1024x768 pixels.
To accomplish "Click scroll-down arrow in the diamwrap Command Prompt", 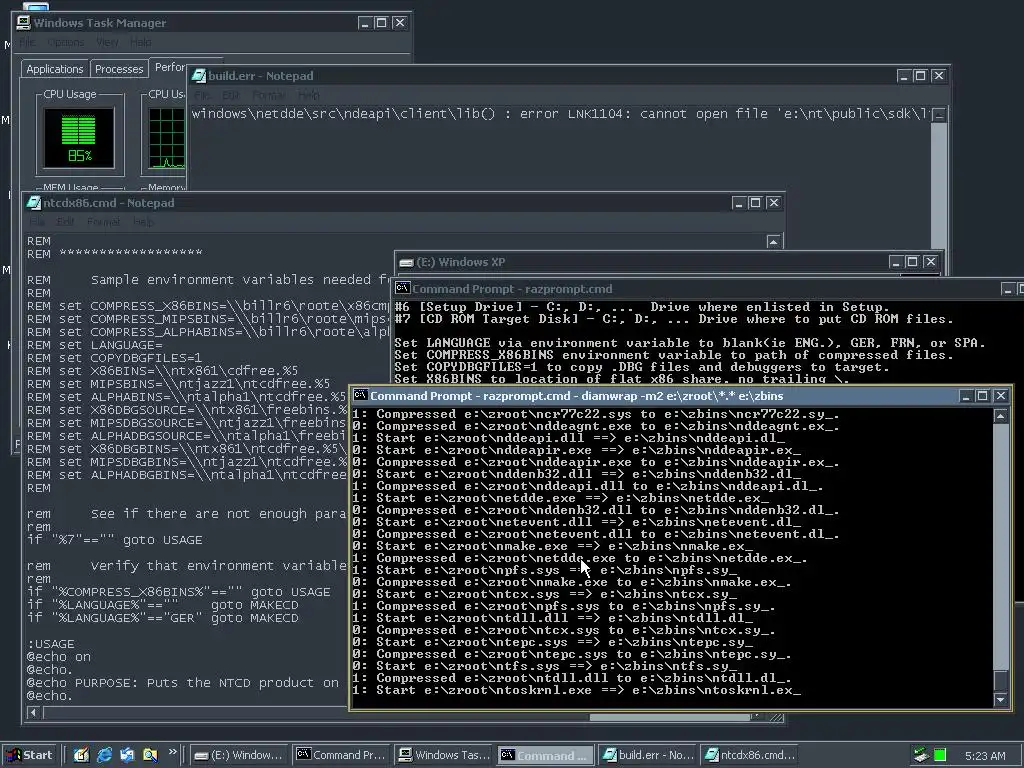I will (x=1000, y=699).
